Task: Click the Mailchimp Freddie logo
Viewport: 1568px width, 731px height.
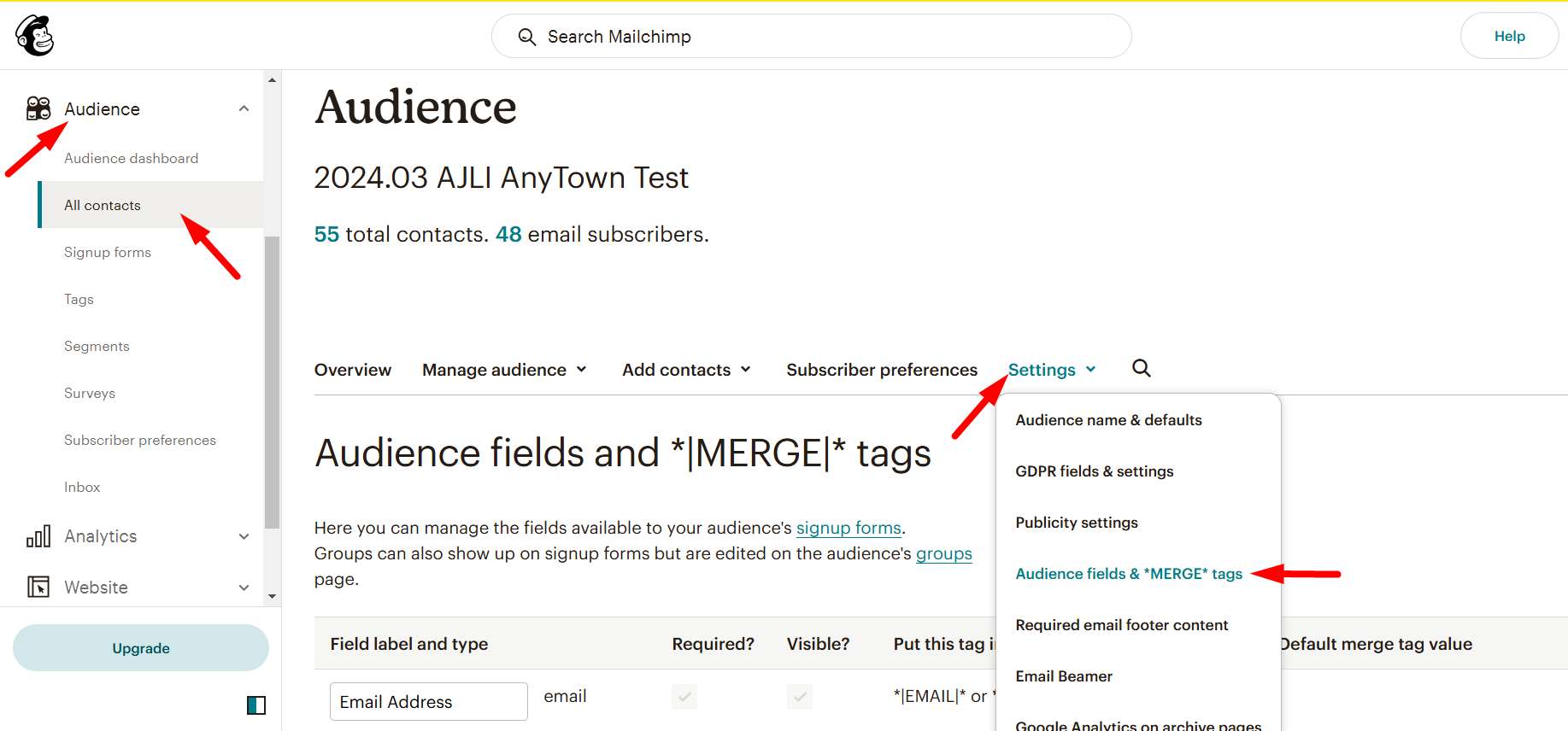Action: [35, 35]
